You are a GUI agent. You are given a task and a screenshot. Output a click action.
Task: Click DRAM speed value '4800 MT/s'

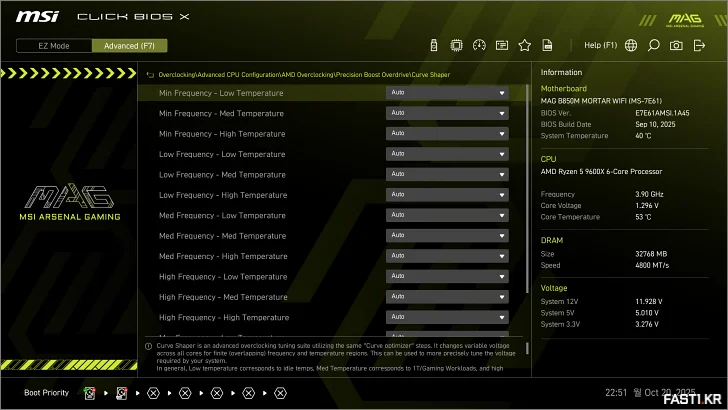click(652, 266)
